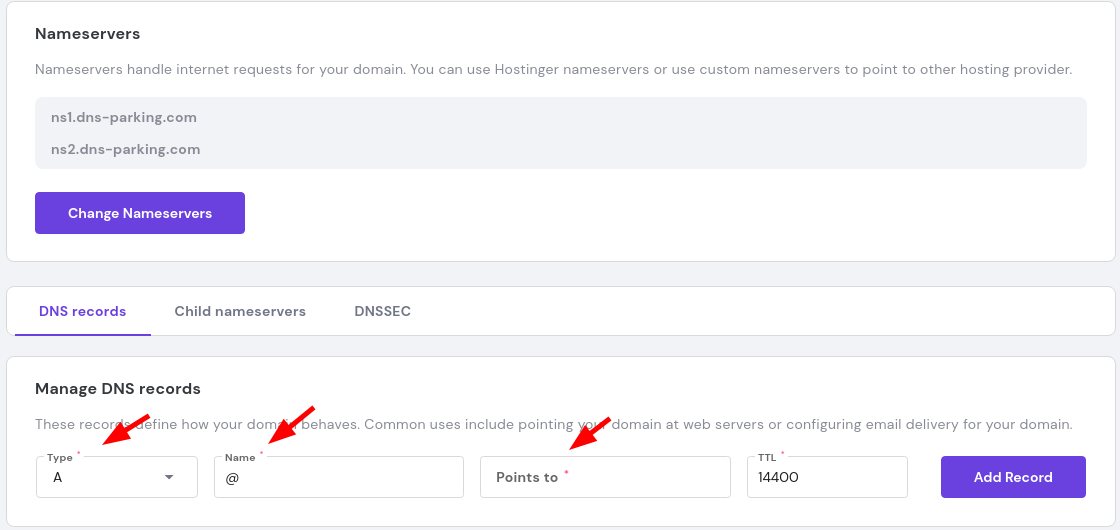
Task: Click the Nameservers section heading
Action: click(88, 34)
